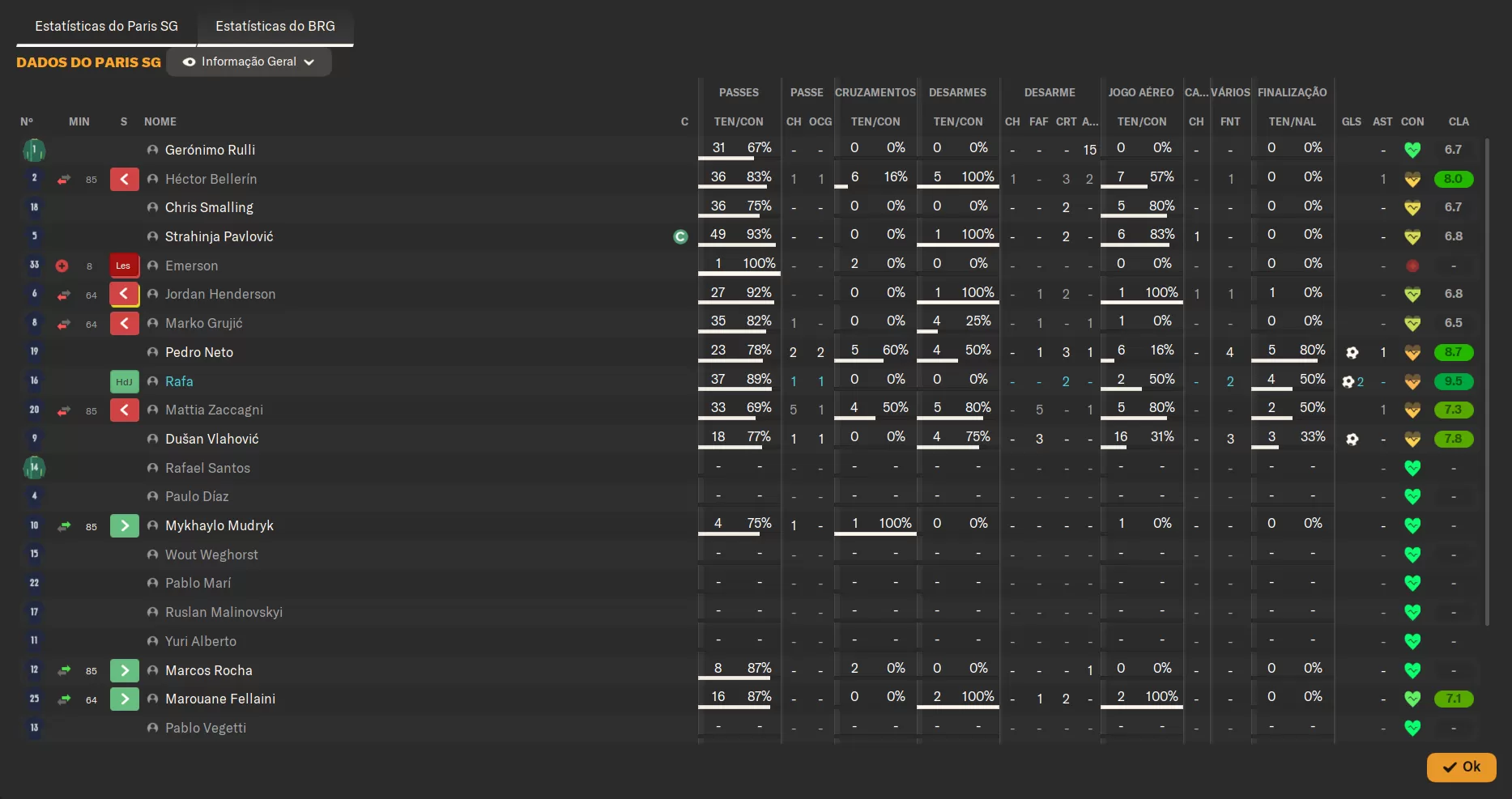This screenshot has width=1512, height=799.
Task: Click Rafa's HdJ man of match badge
Action: (125, 381)
